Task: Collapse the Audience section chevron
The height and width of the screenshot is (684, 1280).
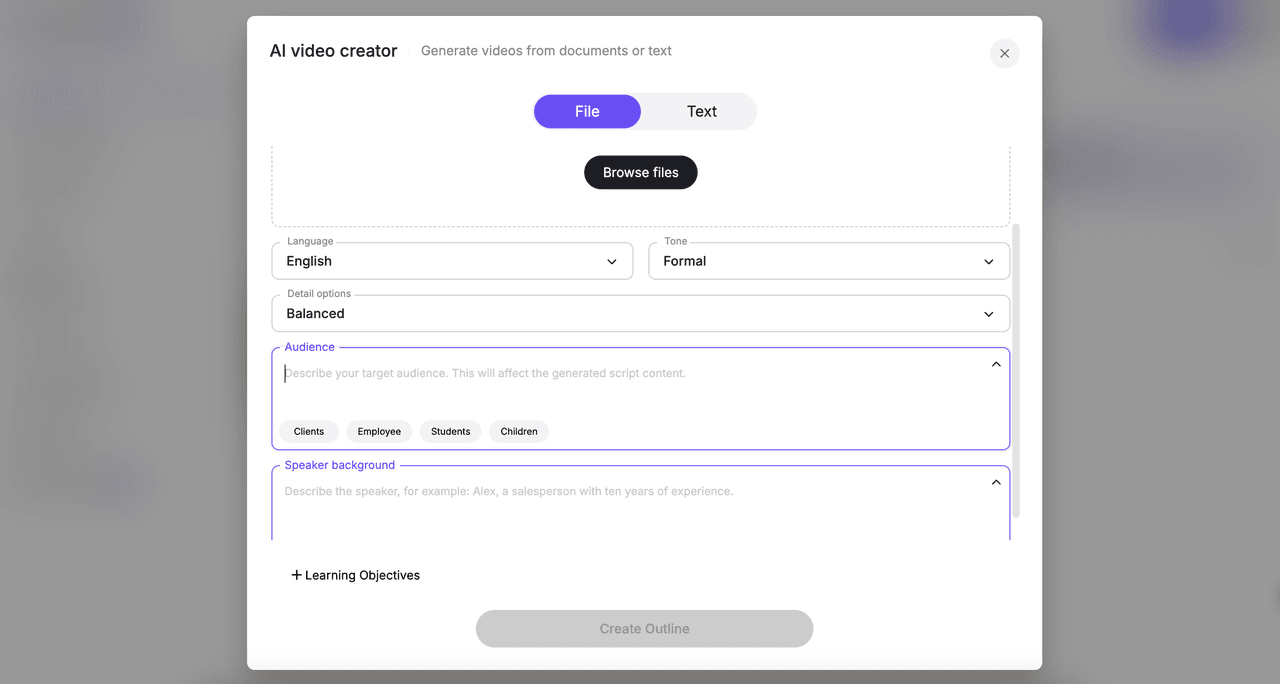Action: click(996, 364)
